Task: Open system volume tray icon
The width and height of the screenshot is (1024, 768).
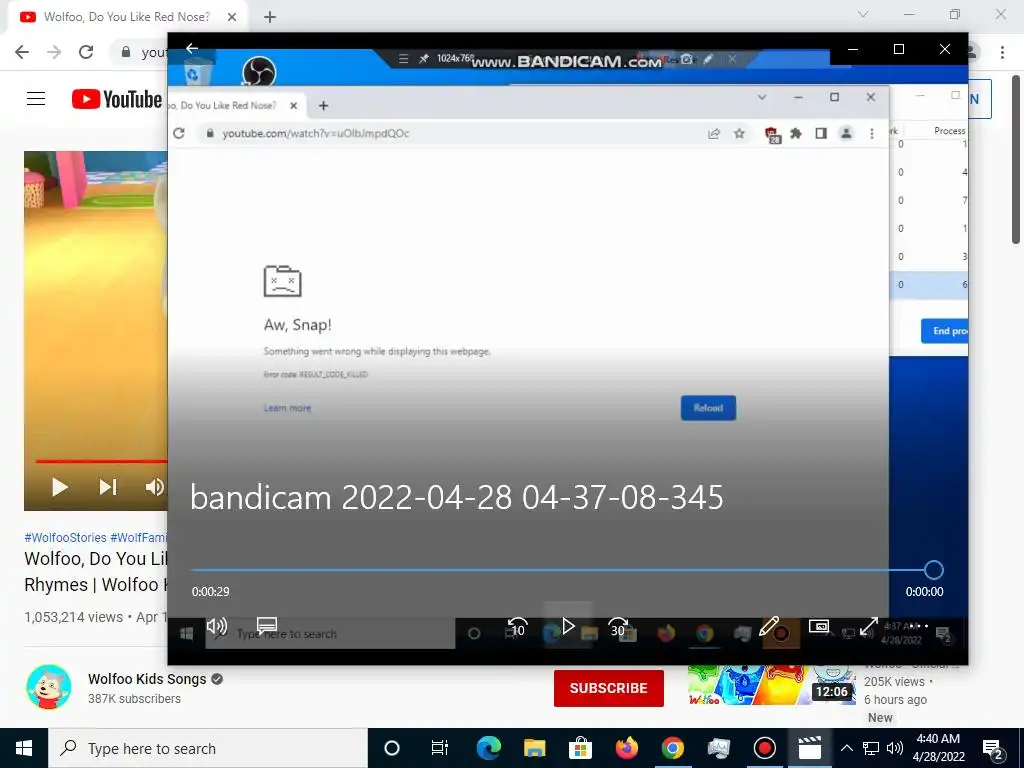Action: [895, 748]
